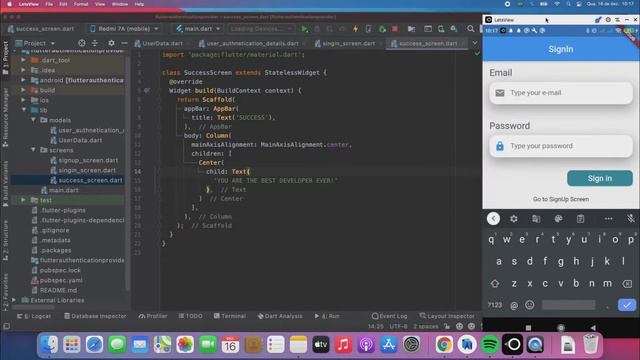This screenshot has width=640, height=360.
Task: Collapse the models folder
Action: tap(33, 120)
